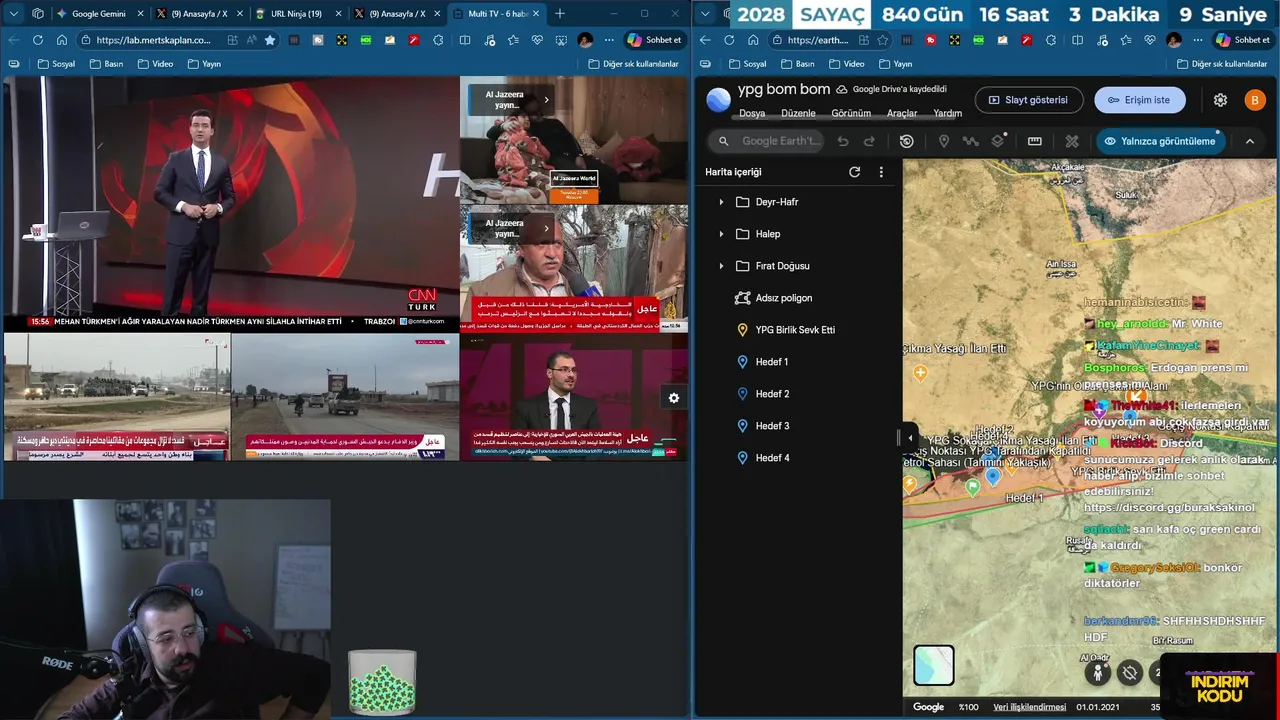Screen dimensions: 1280x720
Task: Open split screen icon in left browser toolbar
Action: (464, 40)
